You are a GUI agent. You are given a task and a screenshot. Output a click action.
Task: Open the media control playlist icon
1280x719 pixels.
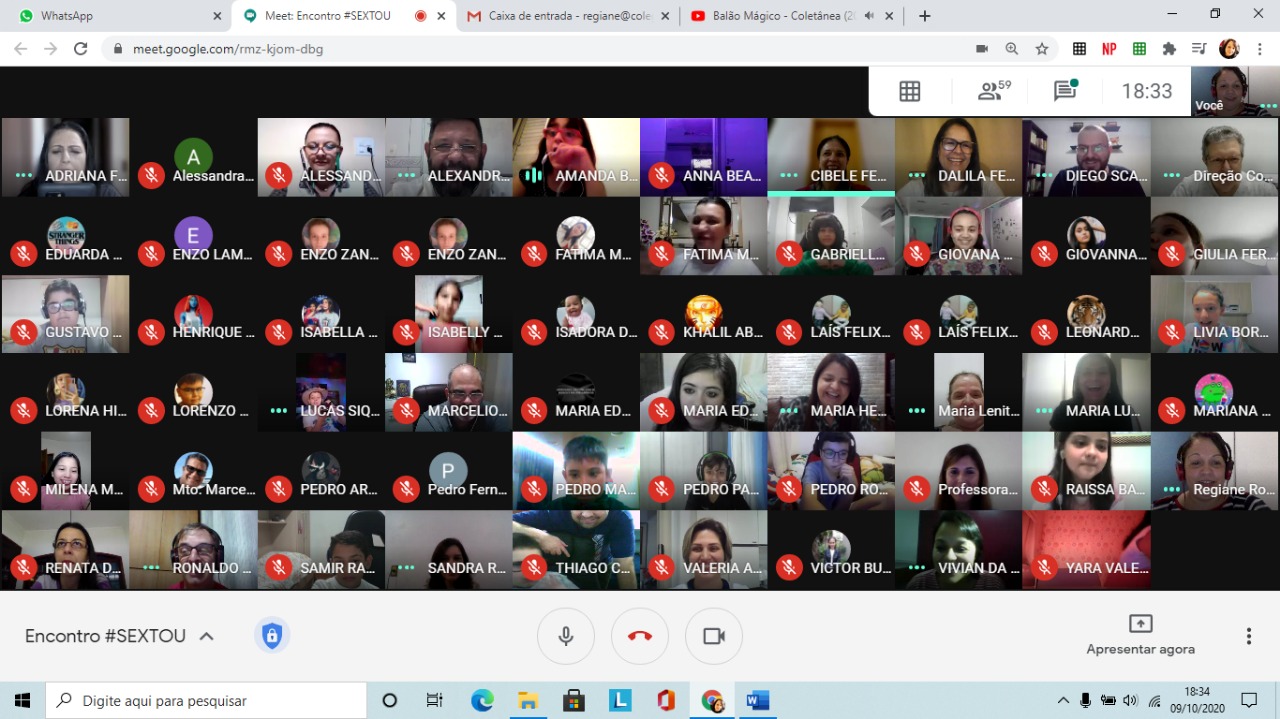click(1199, 49)
